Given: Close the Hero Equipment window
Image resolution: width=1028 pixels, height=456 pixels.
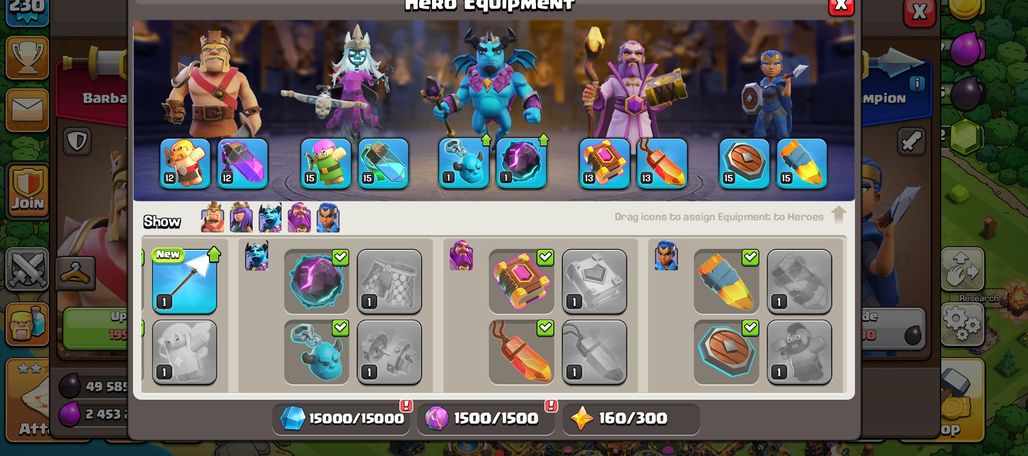Looking at the screenshot, I should 841,6.
